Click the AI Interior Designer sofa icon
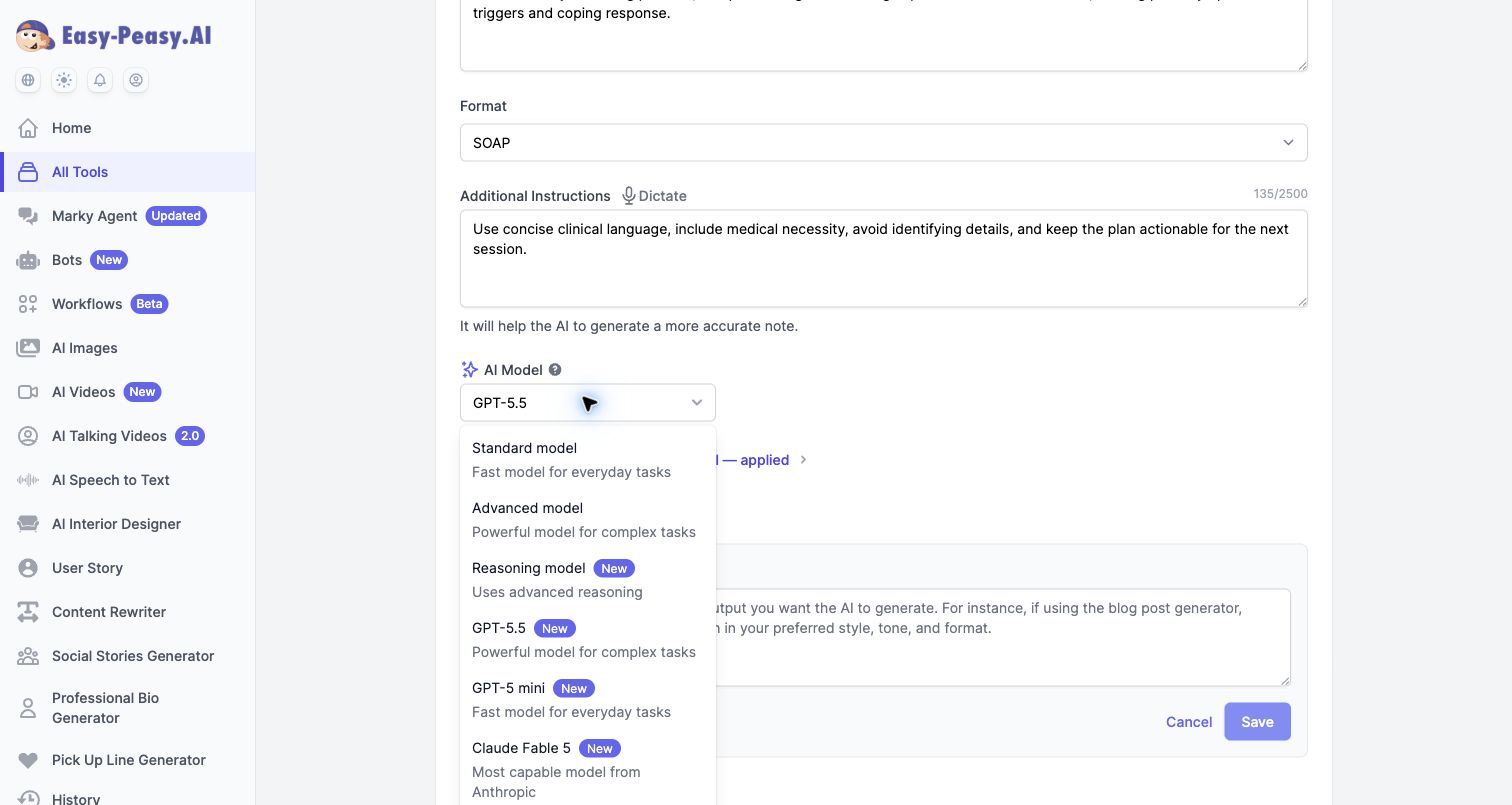 28,524
